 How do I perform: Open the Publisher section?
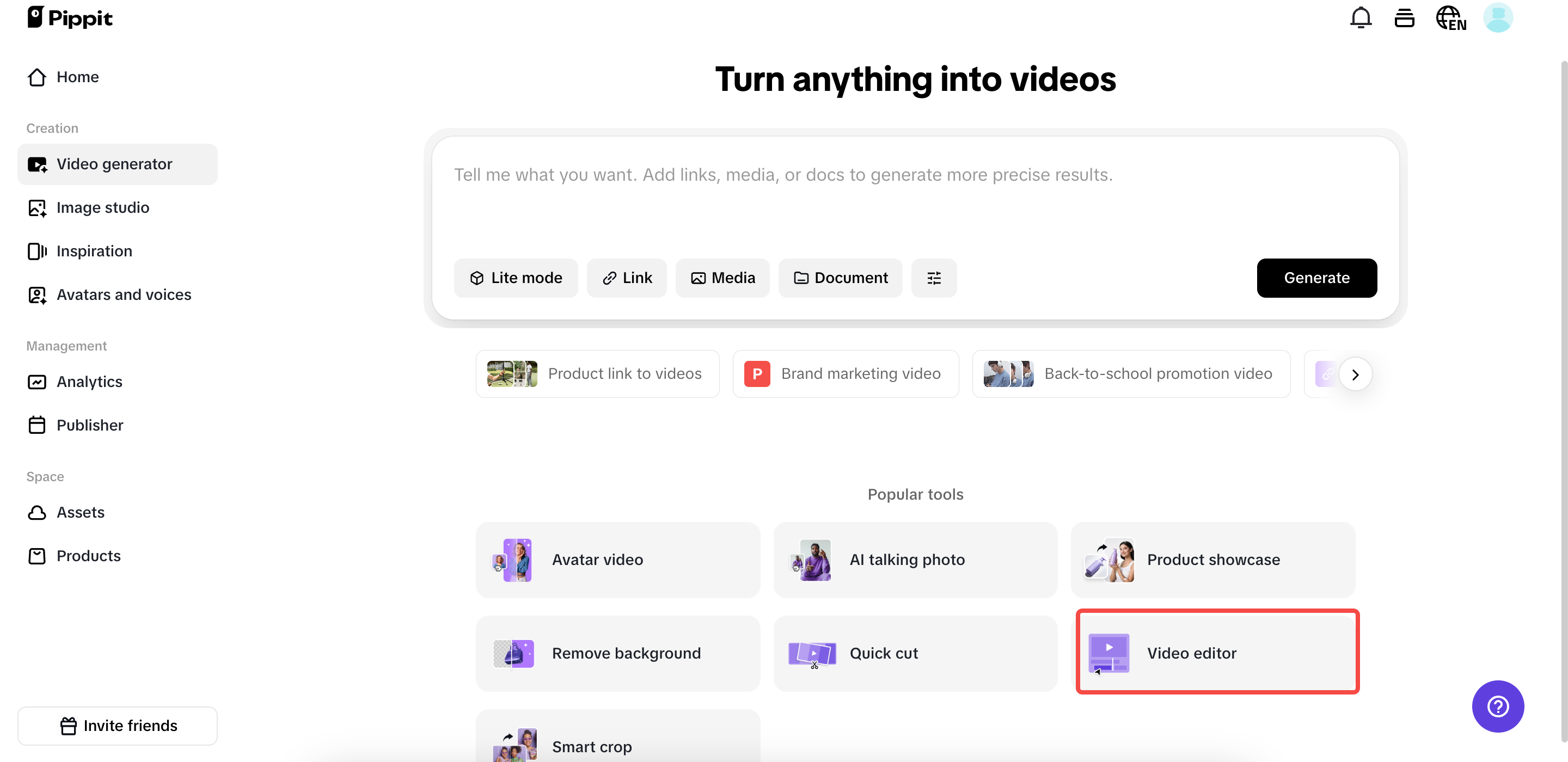point(89,425)
